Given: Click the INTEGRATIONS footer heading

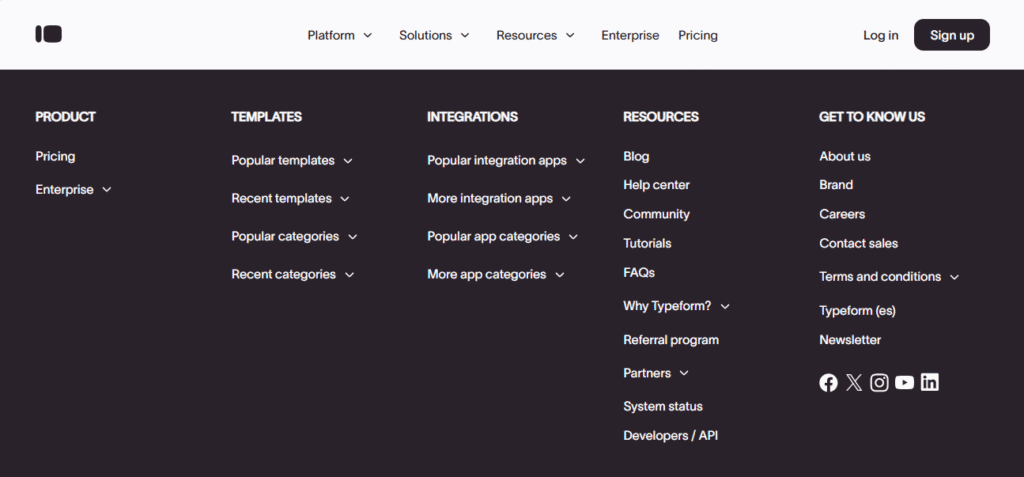Looking at the screenshot, I should pos(472,117).
